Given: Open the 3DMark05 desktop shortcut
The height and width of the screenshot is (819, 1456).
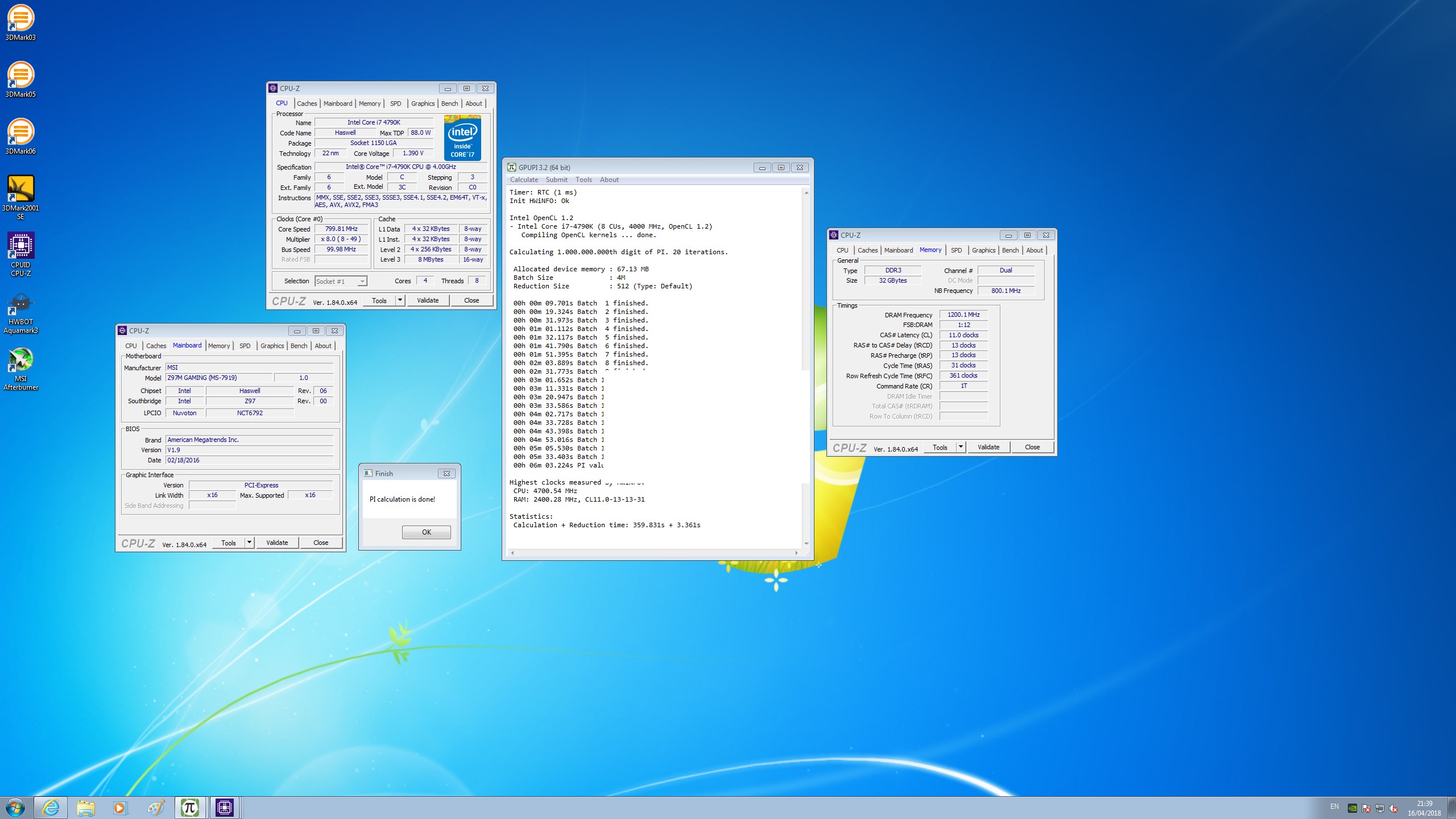Looking at the screenshot, I should pyautogui.click(x=20, y=80).
